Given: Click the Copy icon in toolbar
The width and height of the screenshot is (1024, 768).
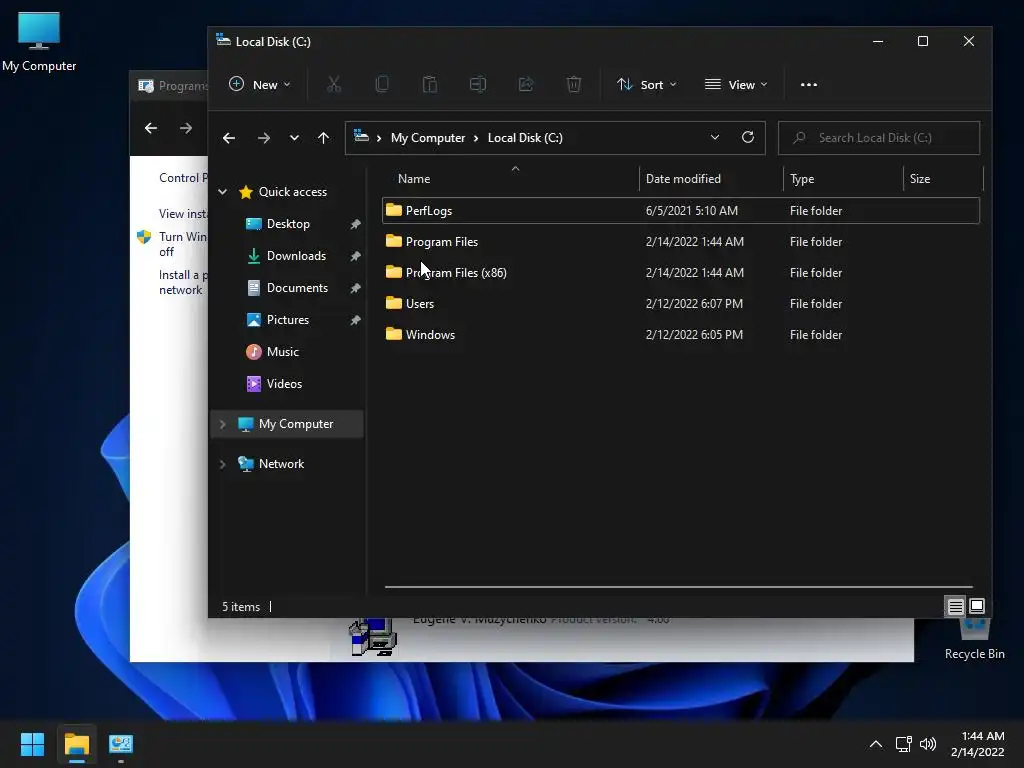Looking at the screenshot, I should (x=382, y=84).
